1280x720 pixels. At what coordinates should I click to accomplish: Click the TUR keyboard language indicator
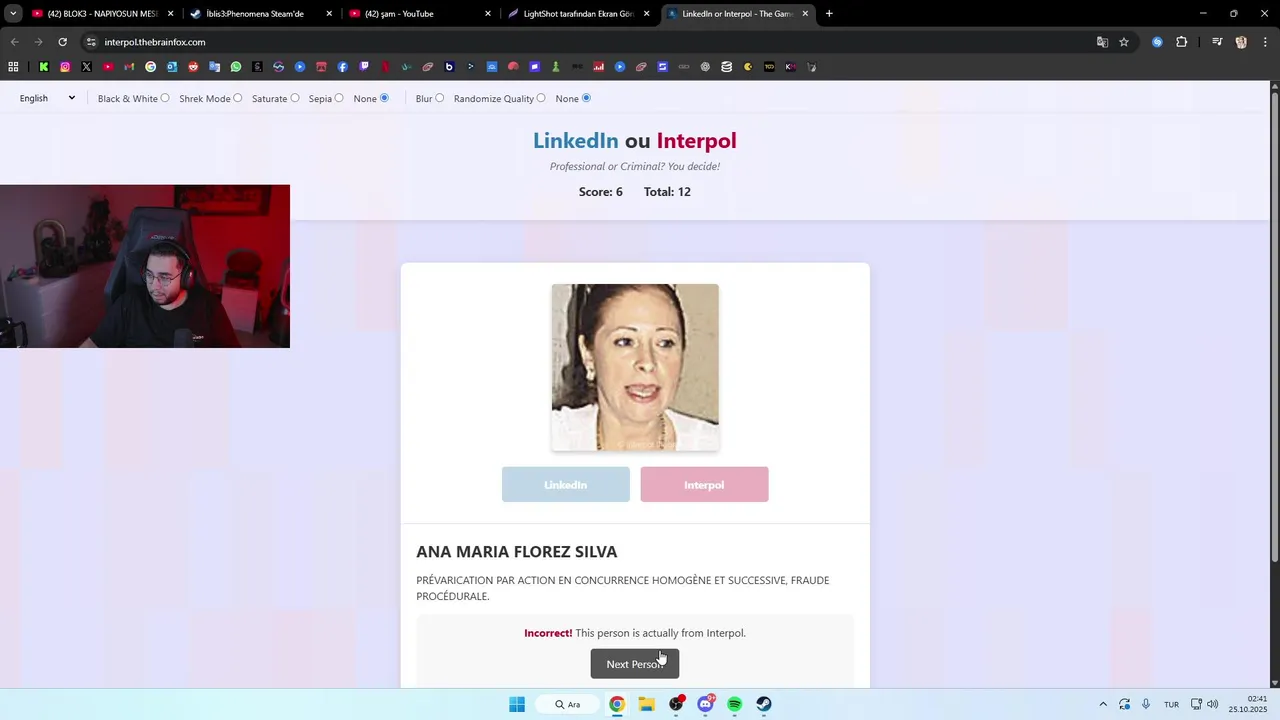pyautogui.click(x=1171, y=705)
